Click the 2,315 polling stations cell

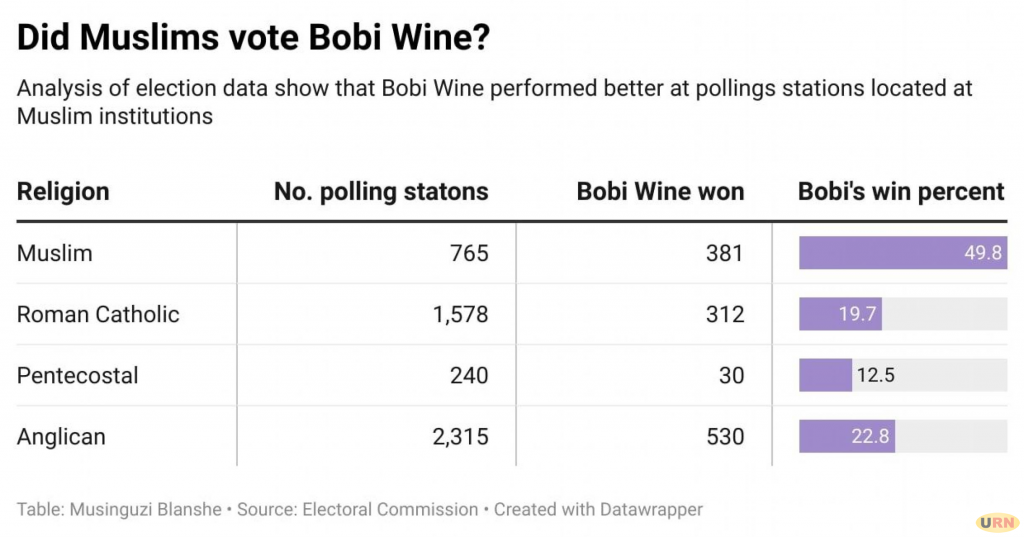click(x=460, y=437)
